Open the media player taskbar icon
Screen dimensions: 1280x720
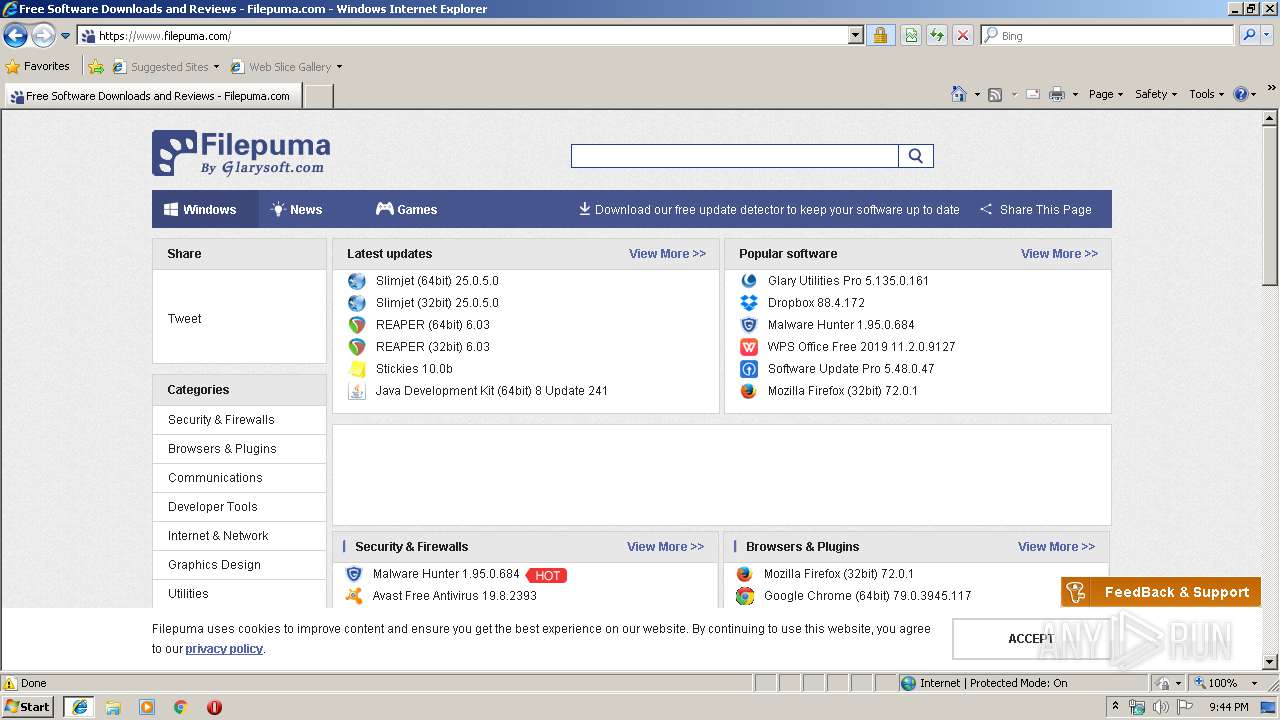click(x=147, y=707)
